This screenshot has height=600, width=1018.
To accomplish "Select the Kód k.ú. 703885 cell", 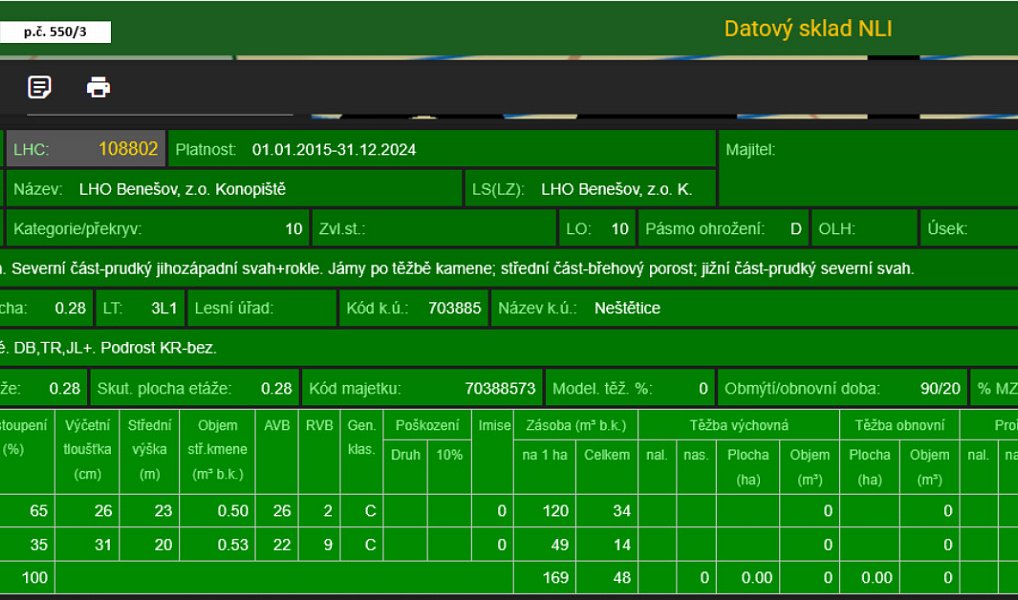I will pos(414,308).
